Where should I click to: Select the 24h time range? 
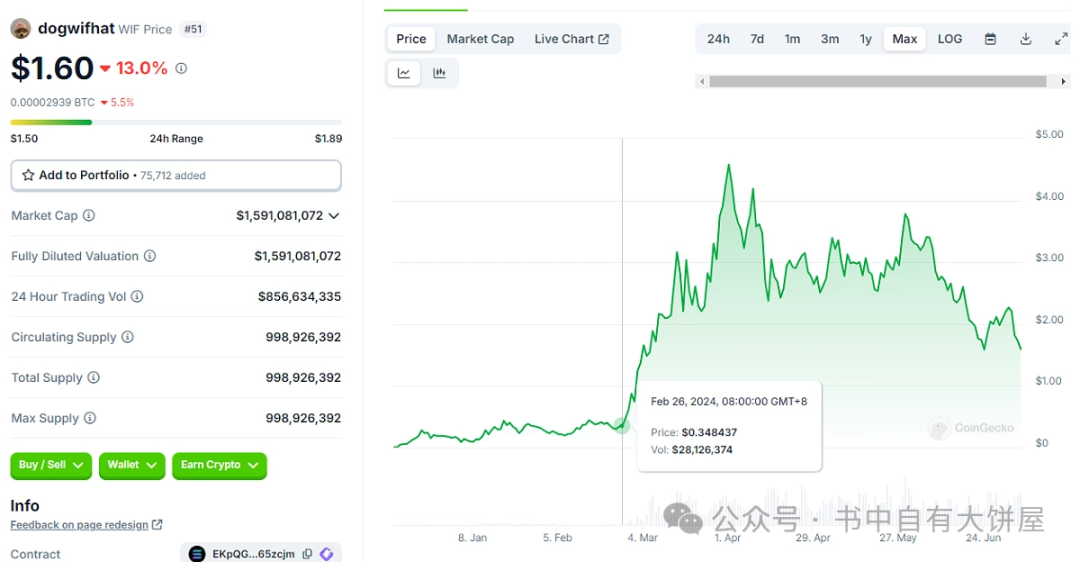point(718,39)
